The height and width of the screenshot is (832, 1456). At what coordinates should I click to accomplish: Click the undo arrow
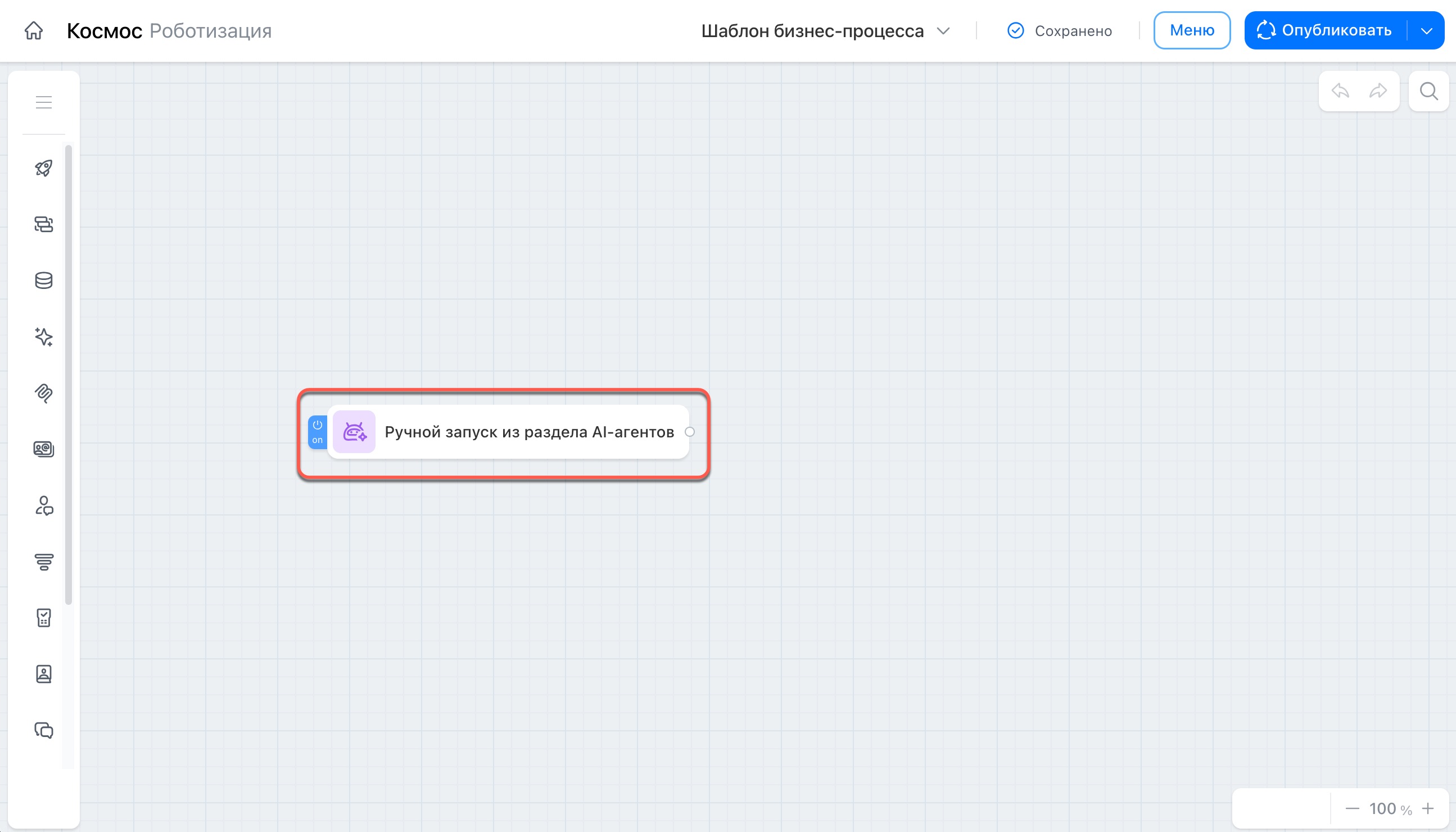pyautogui.click(x=1340, y=91)
